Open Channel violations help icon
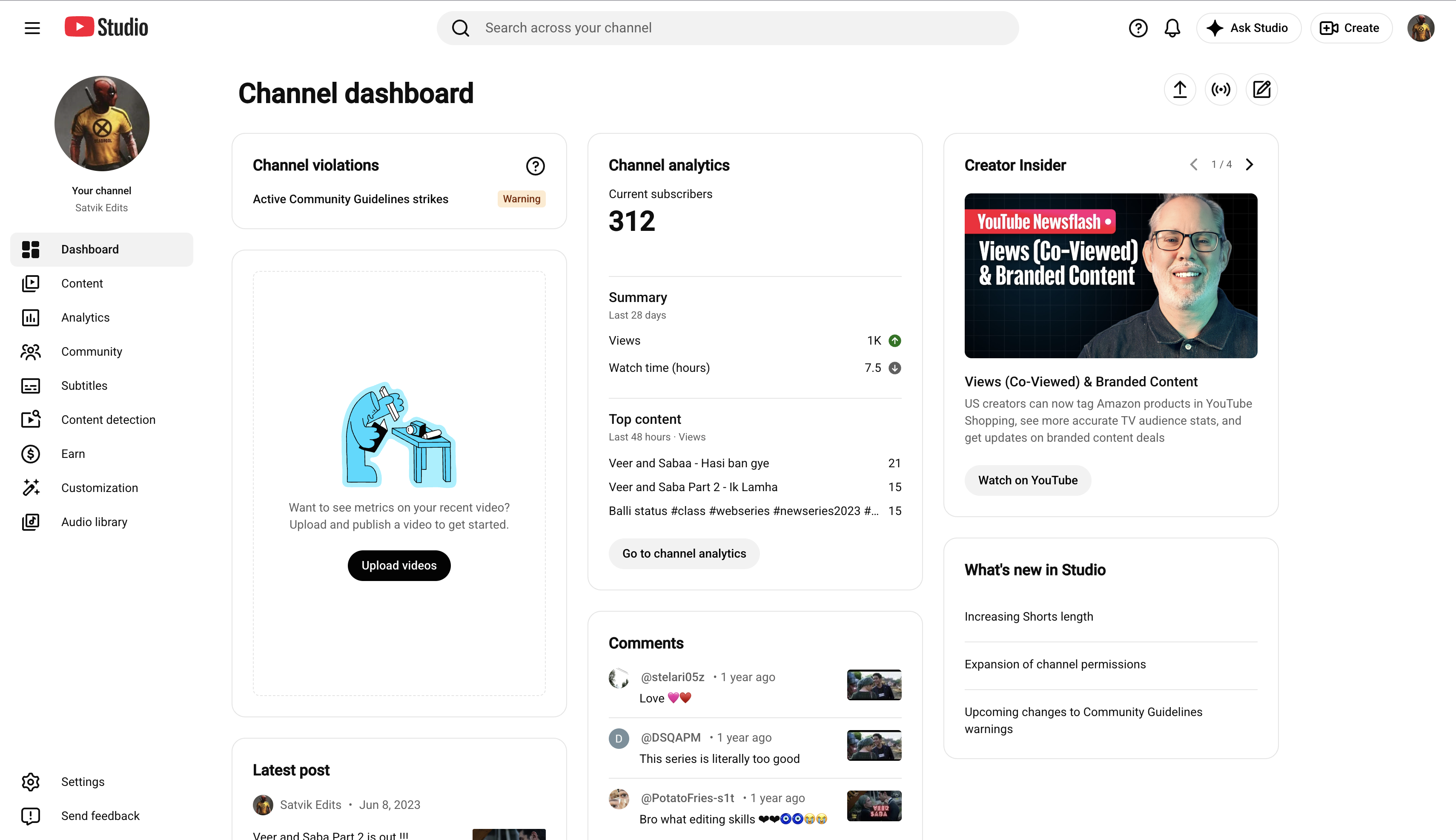The image size is (1456, 840). pos(535,166)
